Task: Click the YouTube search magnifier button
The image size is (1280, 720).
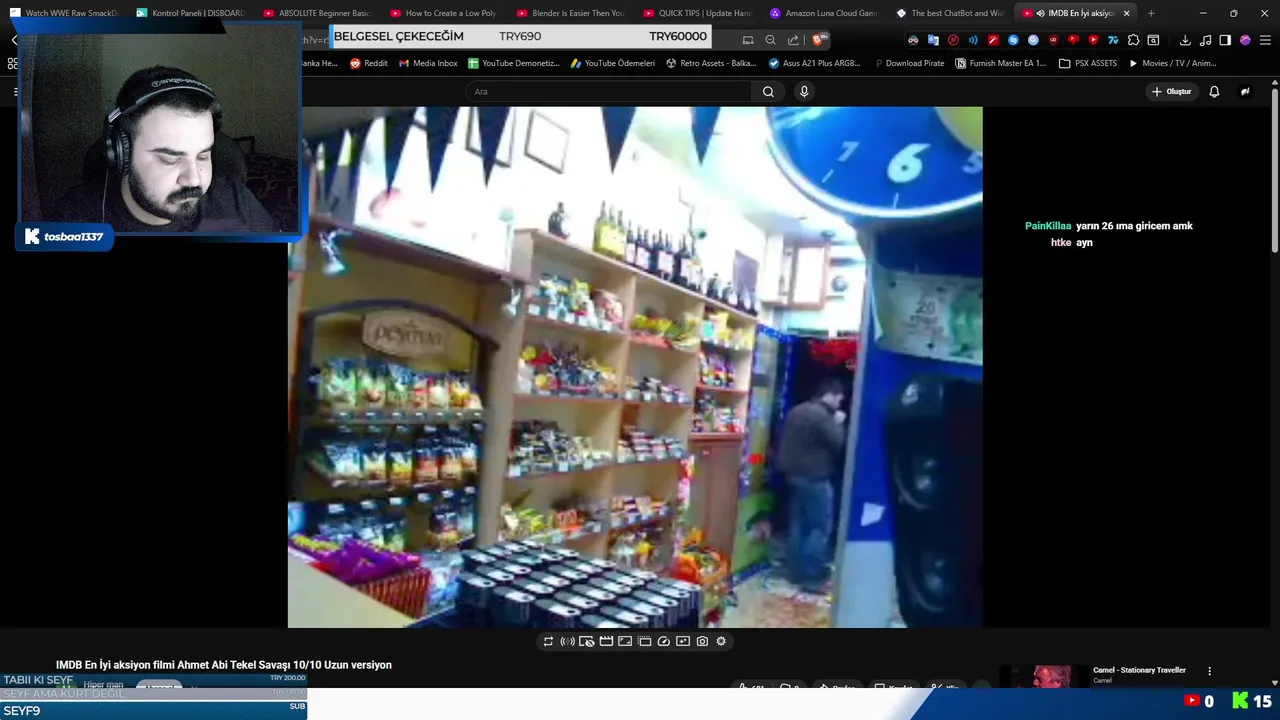Action: pyautogui.click(x=768, y=91)
